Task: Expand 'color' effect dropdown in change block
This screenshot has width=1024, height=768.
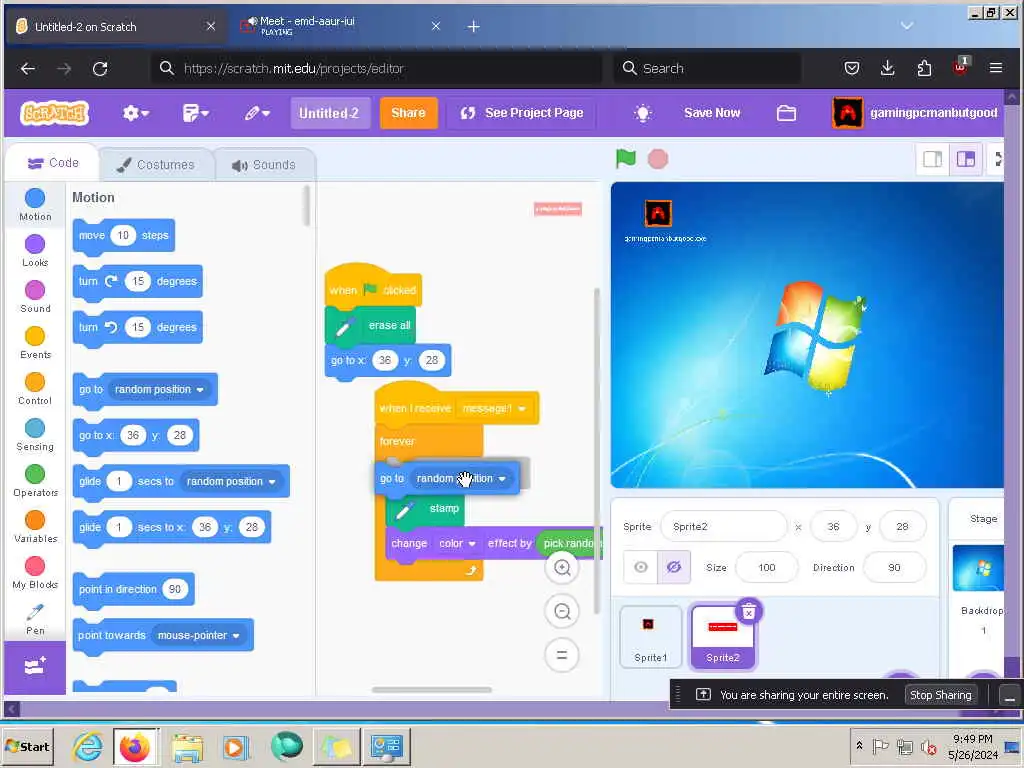Action: [472, 544]
